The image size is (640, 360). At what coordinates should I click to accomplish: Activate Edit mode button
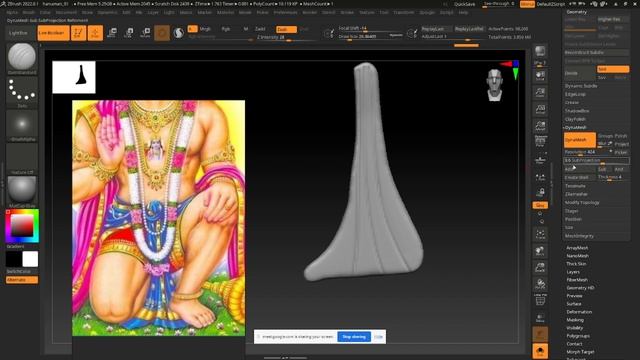[78, 33]
